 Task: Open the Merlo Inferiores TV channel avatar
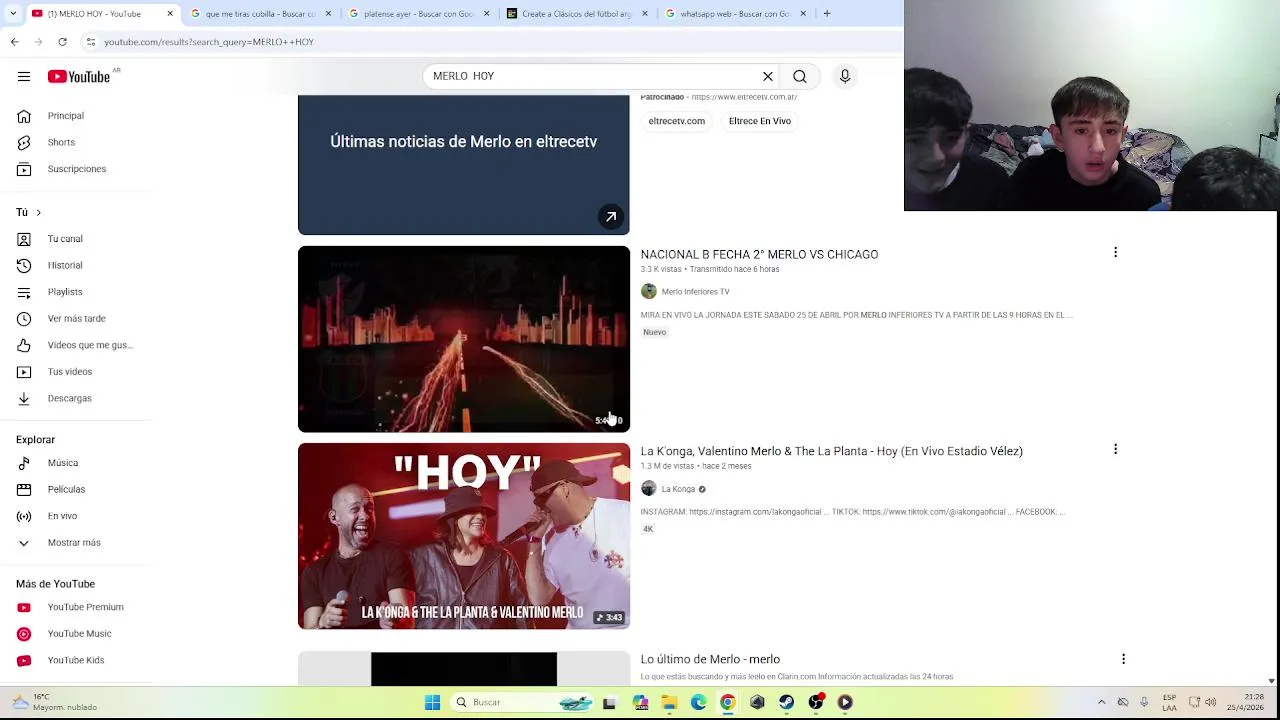tap(649, 291)
